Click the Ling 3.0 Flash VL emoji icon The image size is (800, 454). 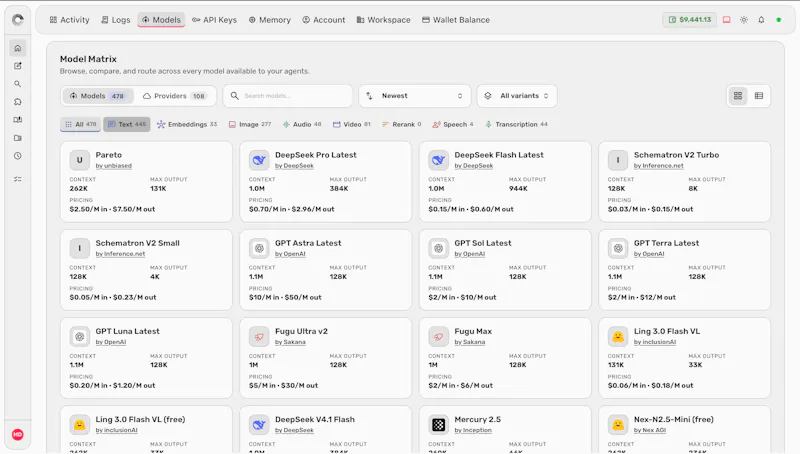coord(618,337)
